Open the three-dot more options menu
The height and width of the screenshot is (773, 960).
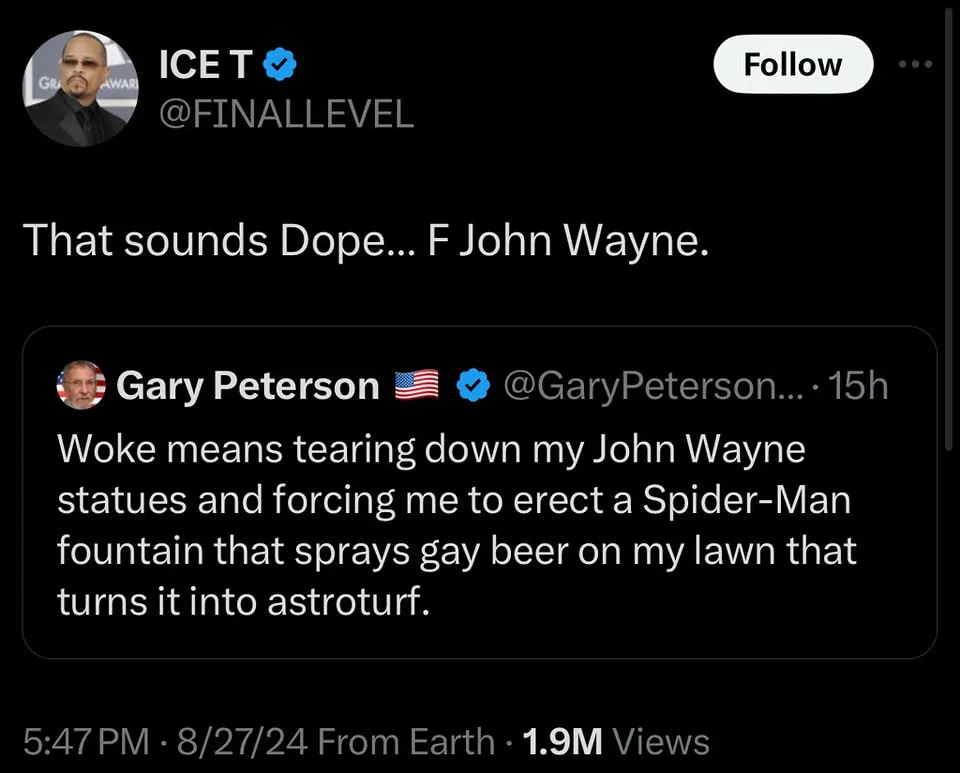915,64
